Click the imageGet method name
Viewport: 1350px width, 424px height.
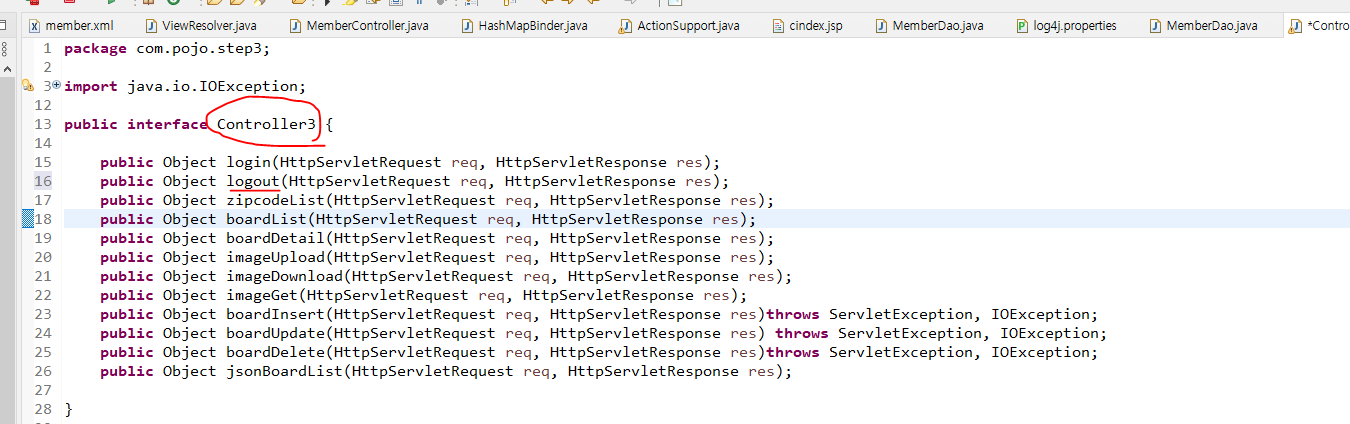pyautogui.click(x=262, y=295)
